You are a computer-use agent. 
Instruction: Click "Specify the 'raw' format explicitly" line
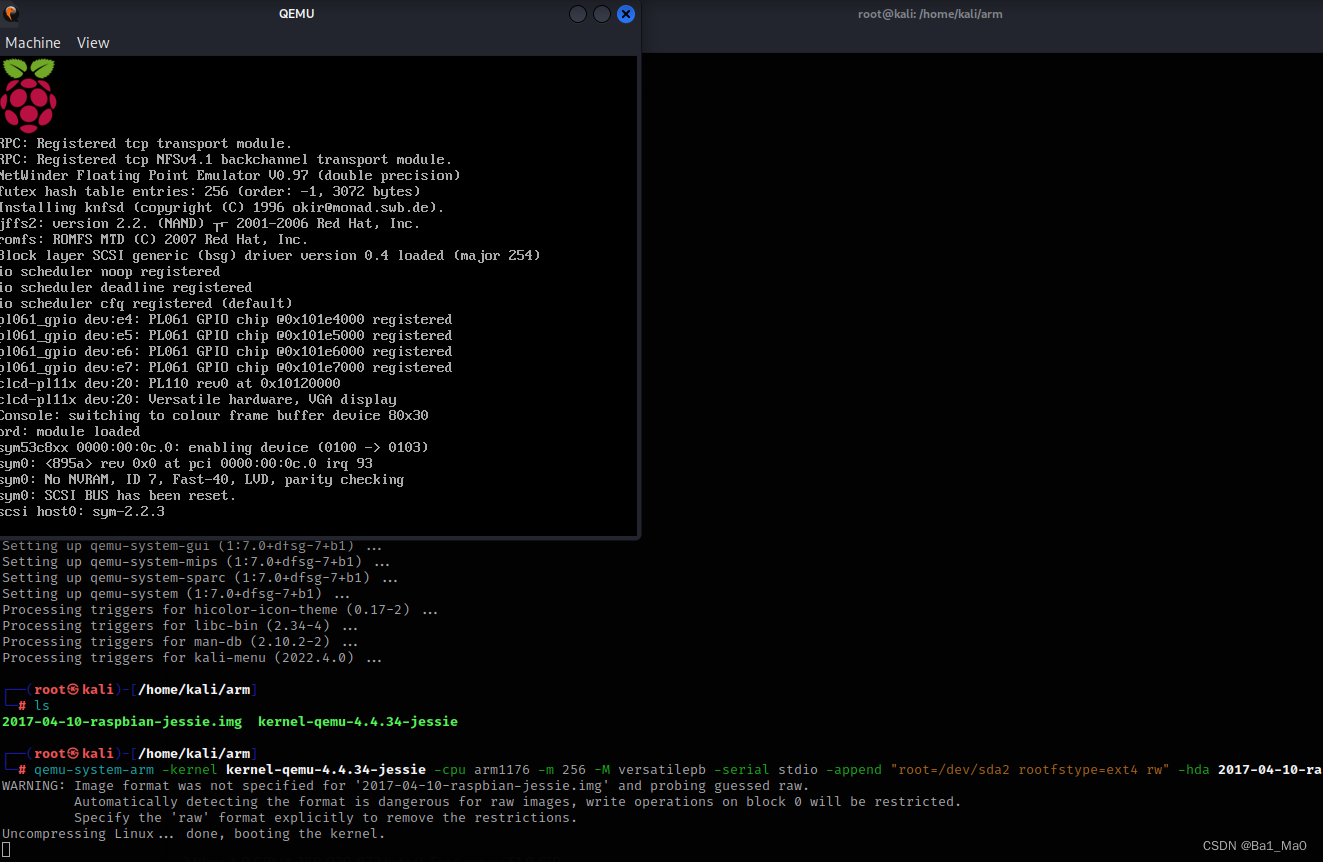click(325, 818)
